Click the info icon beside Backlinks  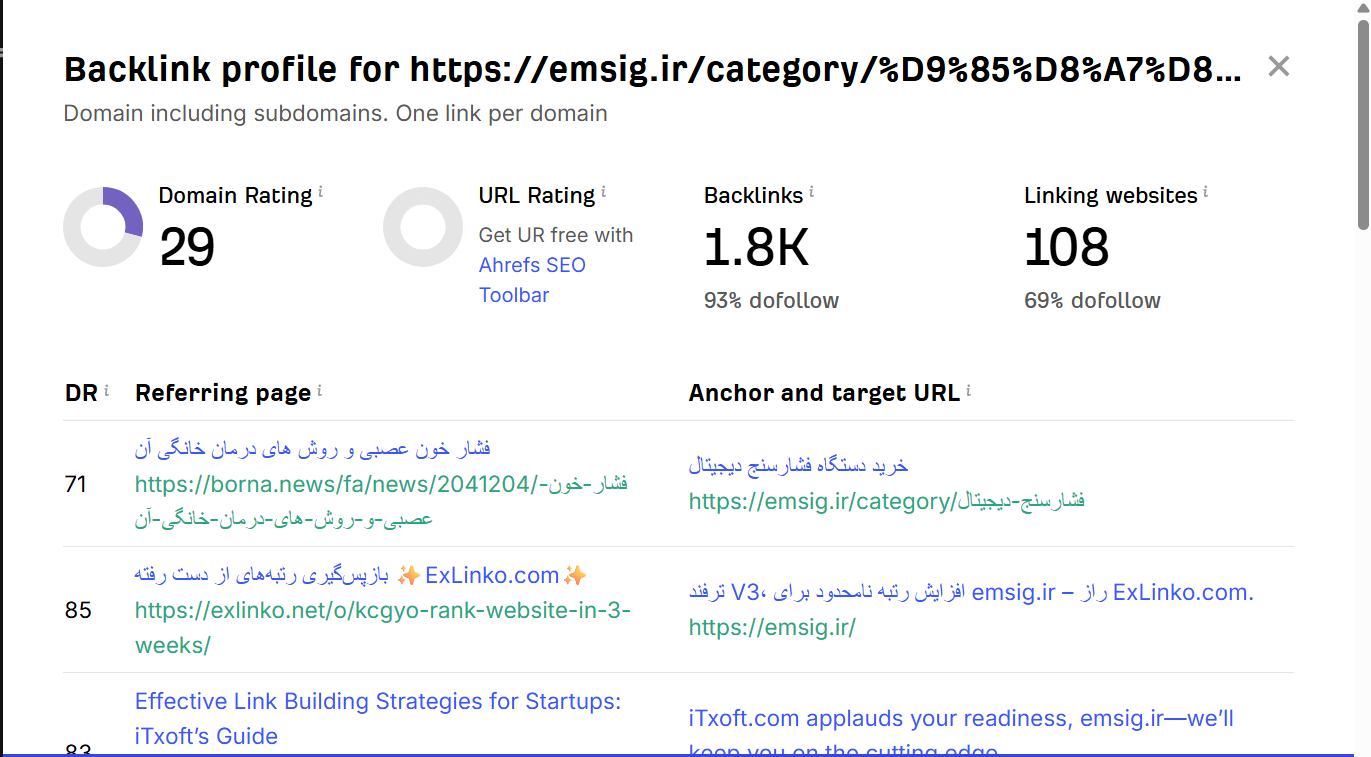point(811,192)
